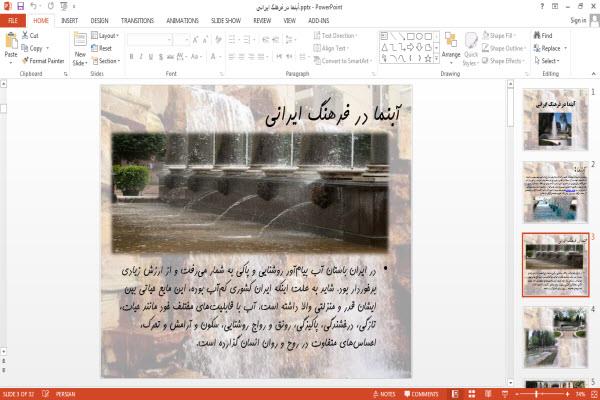Select slide 2 thumbnail
Viewport: 600px width, 400px height.
click(x=555, y=192)
